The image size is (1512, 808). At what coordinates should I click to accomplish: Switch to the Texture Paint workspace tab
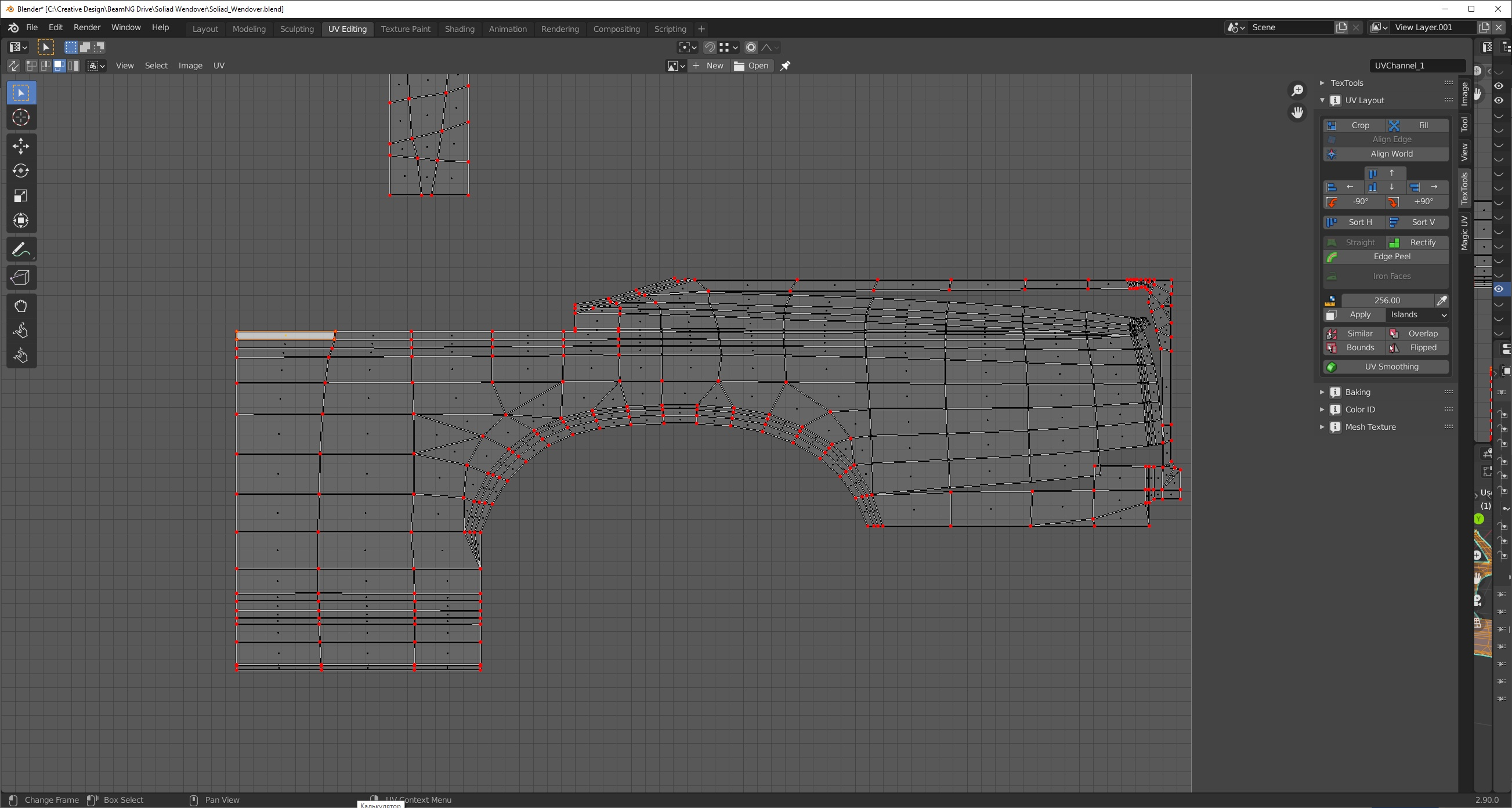coord(405,29)
